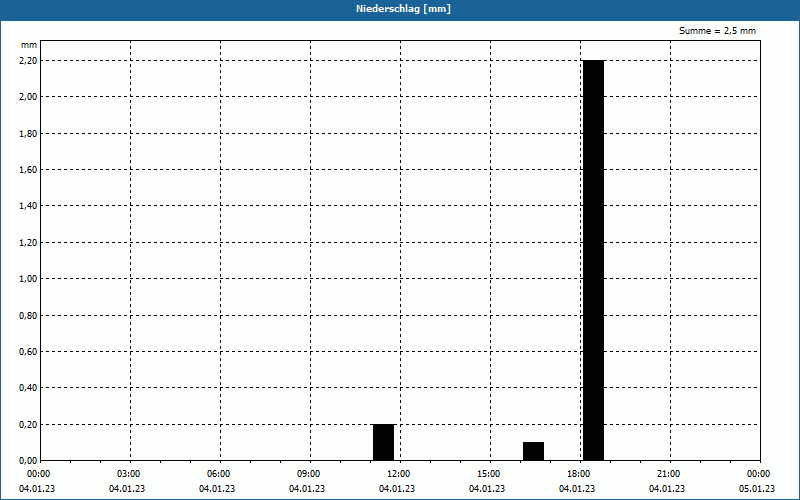Select the 12:00 time label
800x500 pixels.
click(x=399, y=474)
